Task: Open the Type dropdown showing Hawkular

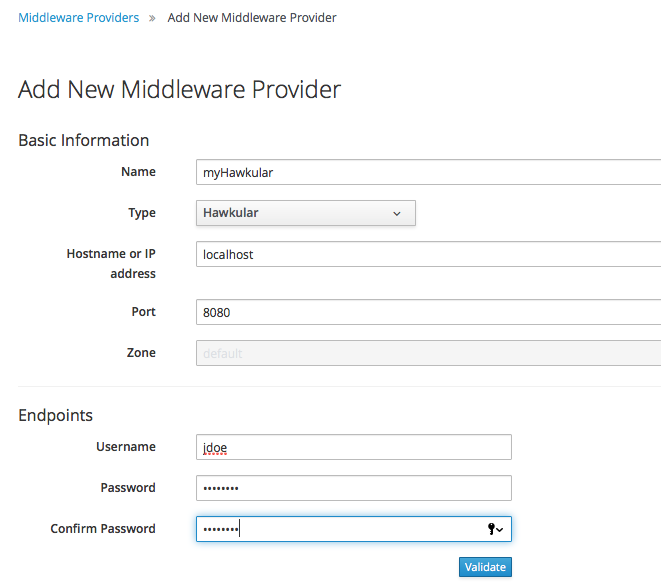Action: point(306,213)
